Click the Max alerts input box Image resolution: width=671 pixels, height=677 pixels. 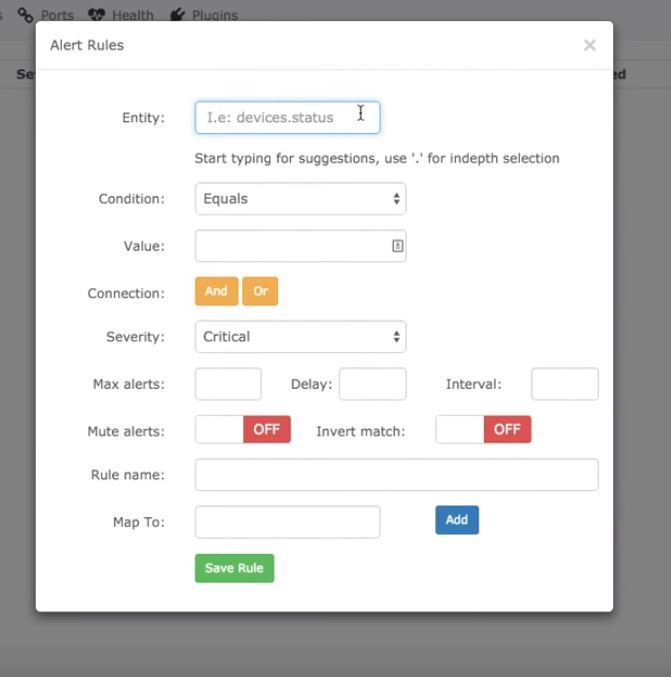(228, 384)
